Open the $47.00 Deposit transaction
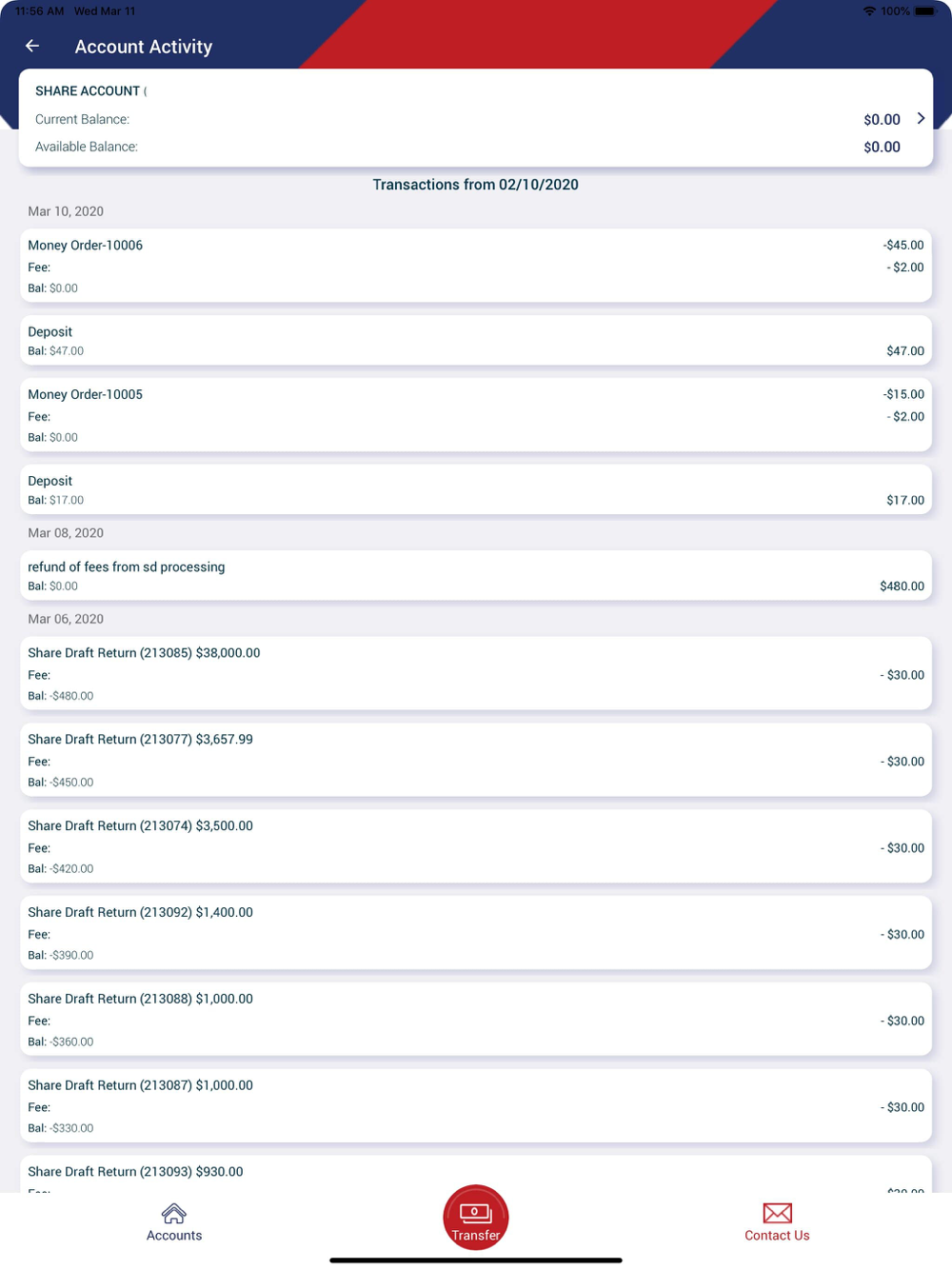Image resolution: width=952 pixels, height=1270 pixels. pyautogui.click(x=476, y=341)
